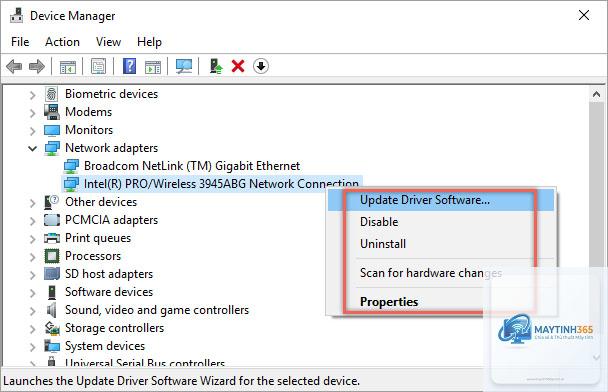Click the Other devices category icon
Screen dimensions: 608x392
[x=52, y=202]
